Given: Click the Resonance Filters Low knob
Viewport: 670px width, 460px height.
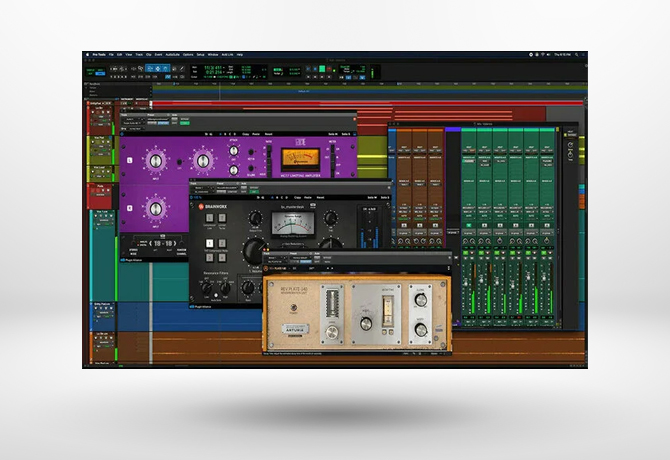Looking at the screenshot, I should click(206, 288).
